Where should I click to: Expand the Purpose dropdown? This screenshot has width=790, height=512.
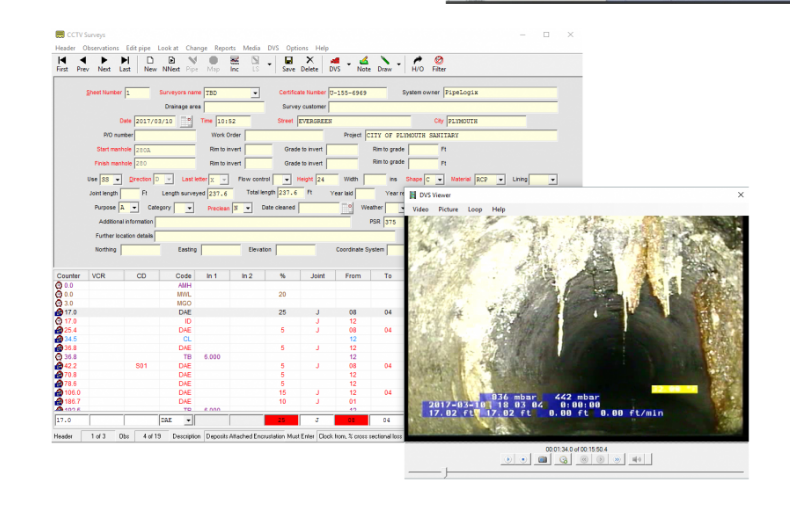coord(134,208)
